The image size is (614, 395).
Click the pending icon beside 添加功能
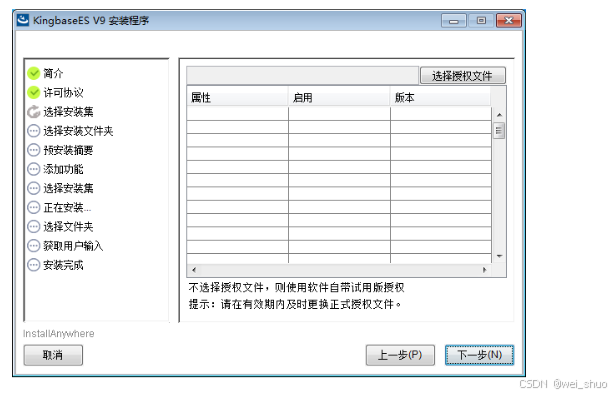(x=34, y=169)
